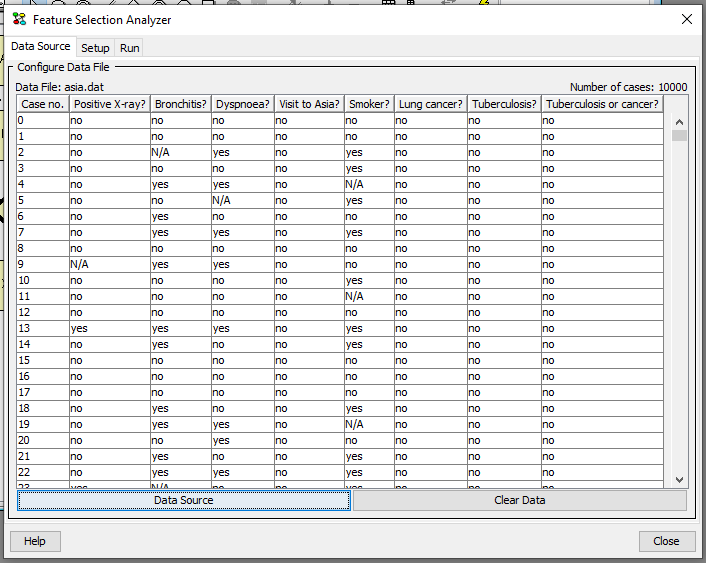706x563 pixels.
Task: Click the Number of cases: 10000 label
Action: [629, 87]
